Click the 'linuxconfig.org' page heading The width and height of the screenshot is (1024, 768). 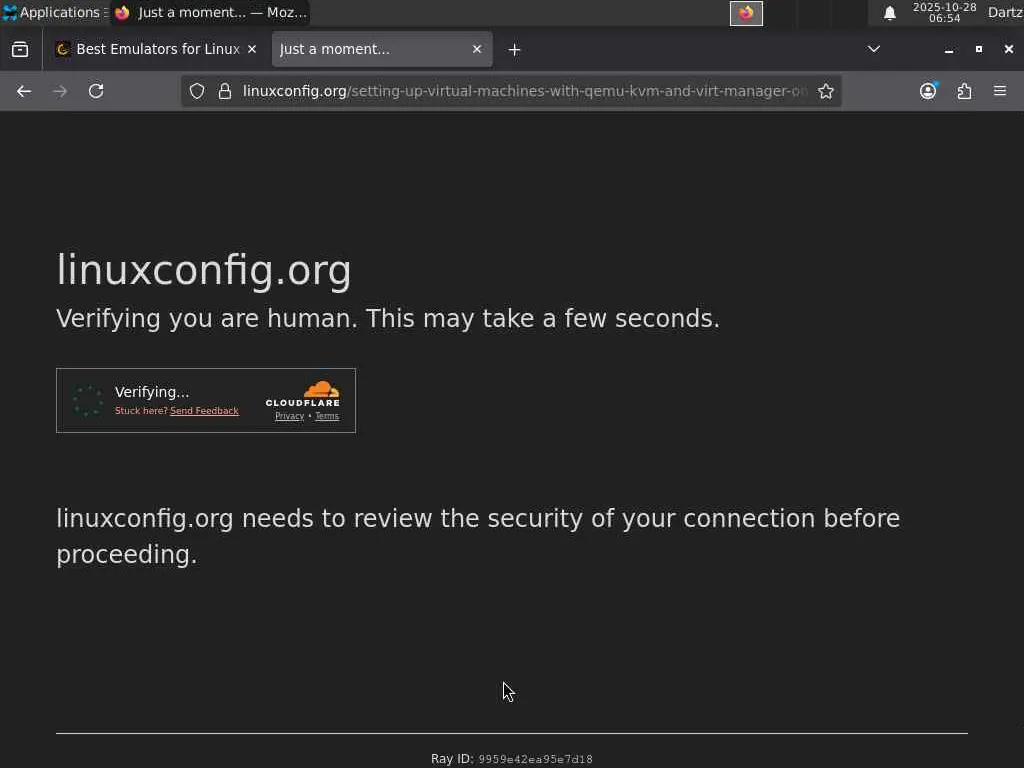204,270
